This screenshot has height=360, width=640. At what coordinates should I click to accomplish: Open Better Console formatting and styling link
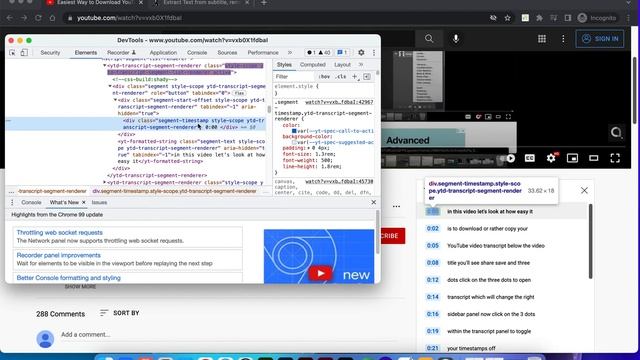click(69, 278)
